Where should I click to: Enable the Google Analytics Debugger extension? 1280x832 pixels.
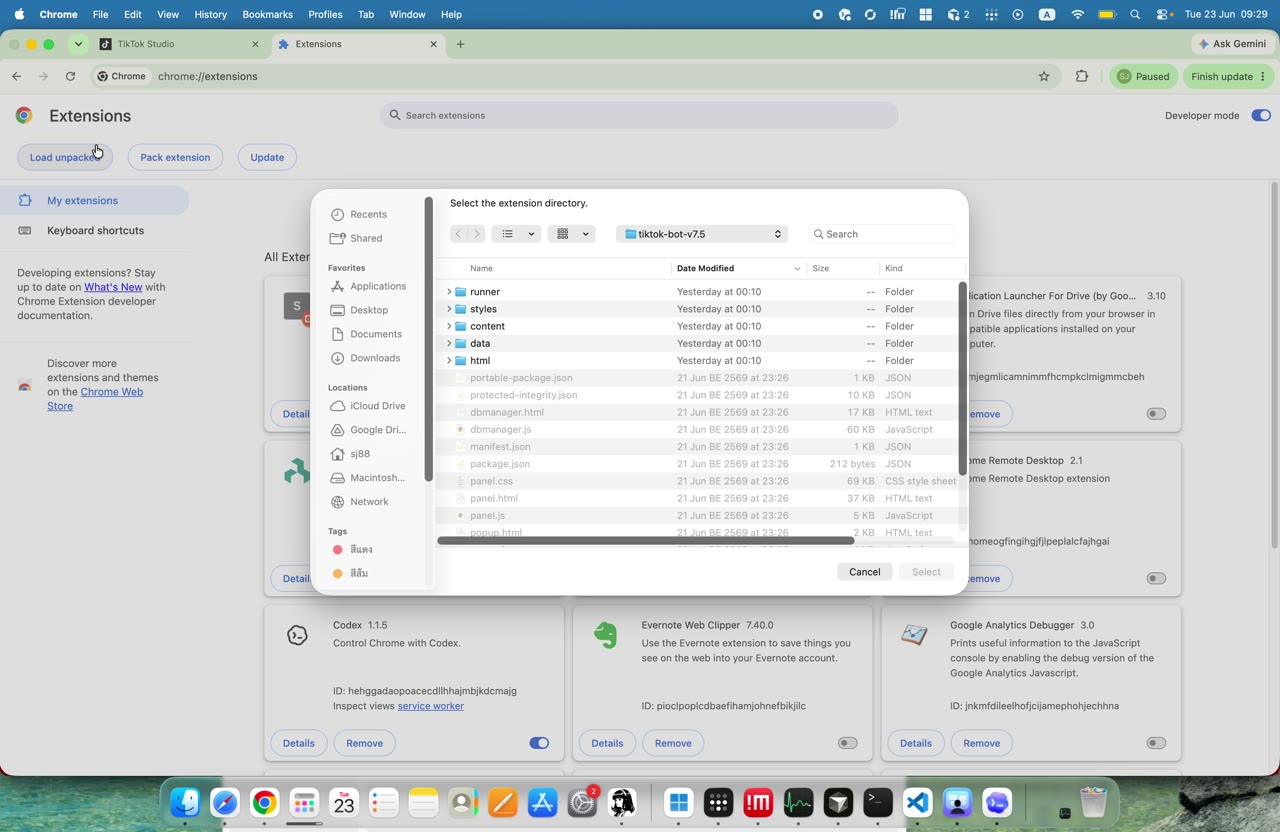coord(1156,743)
